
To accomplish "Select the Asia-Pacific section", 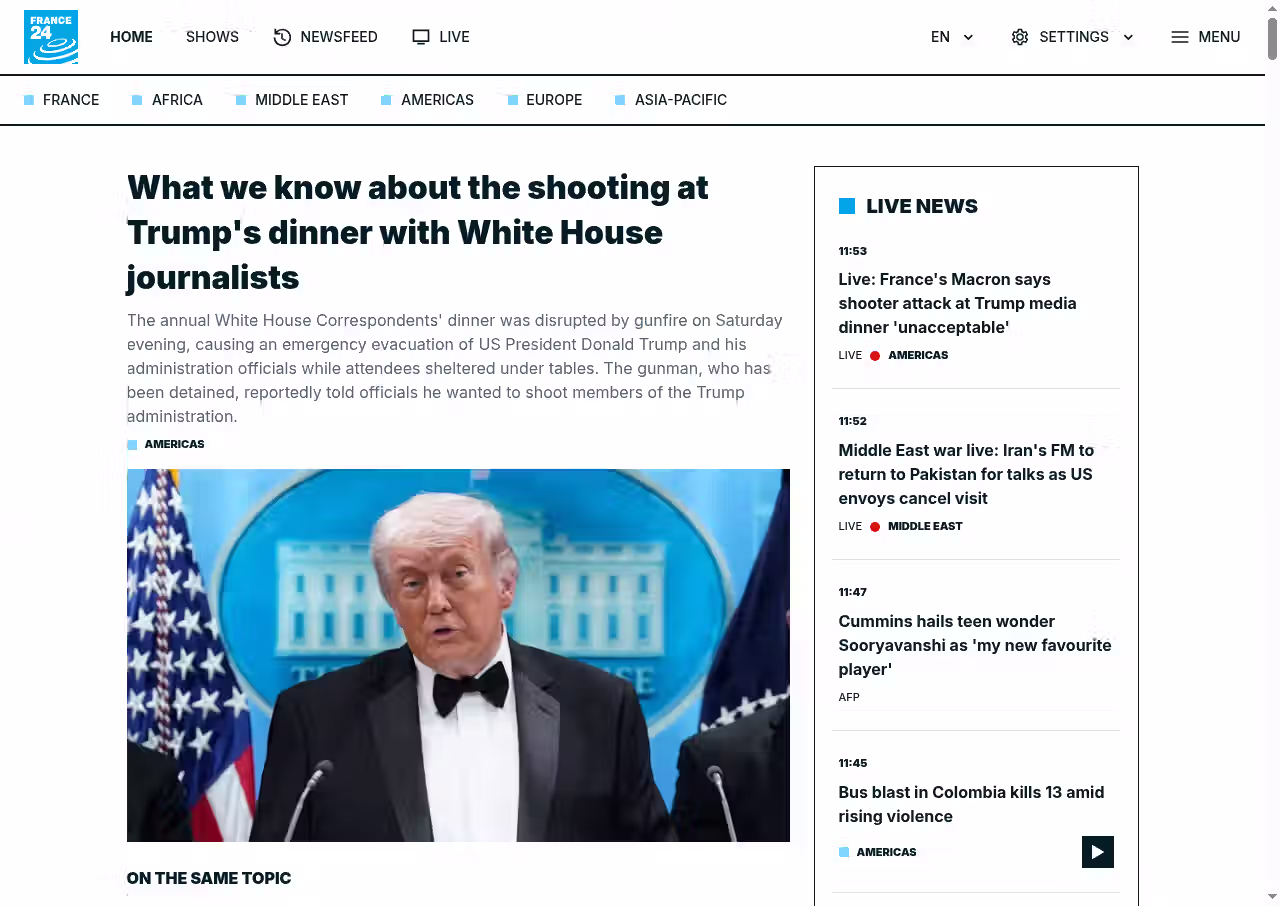I will coord(680,100).
